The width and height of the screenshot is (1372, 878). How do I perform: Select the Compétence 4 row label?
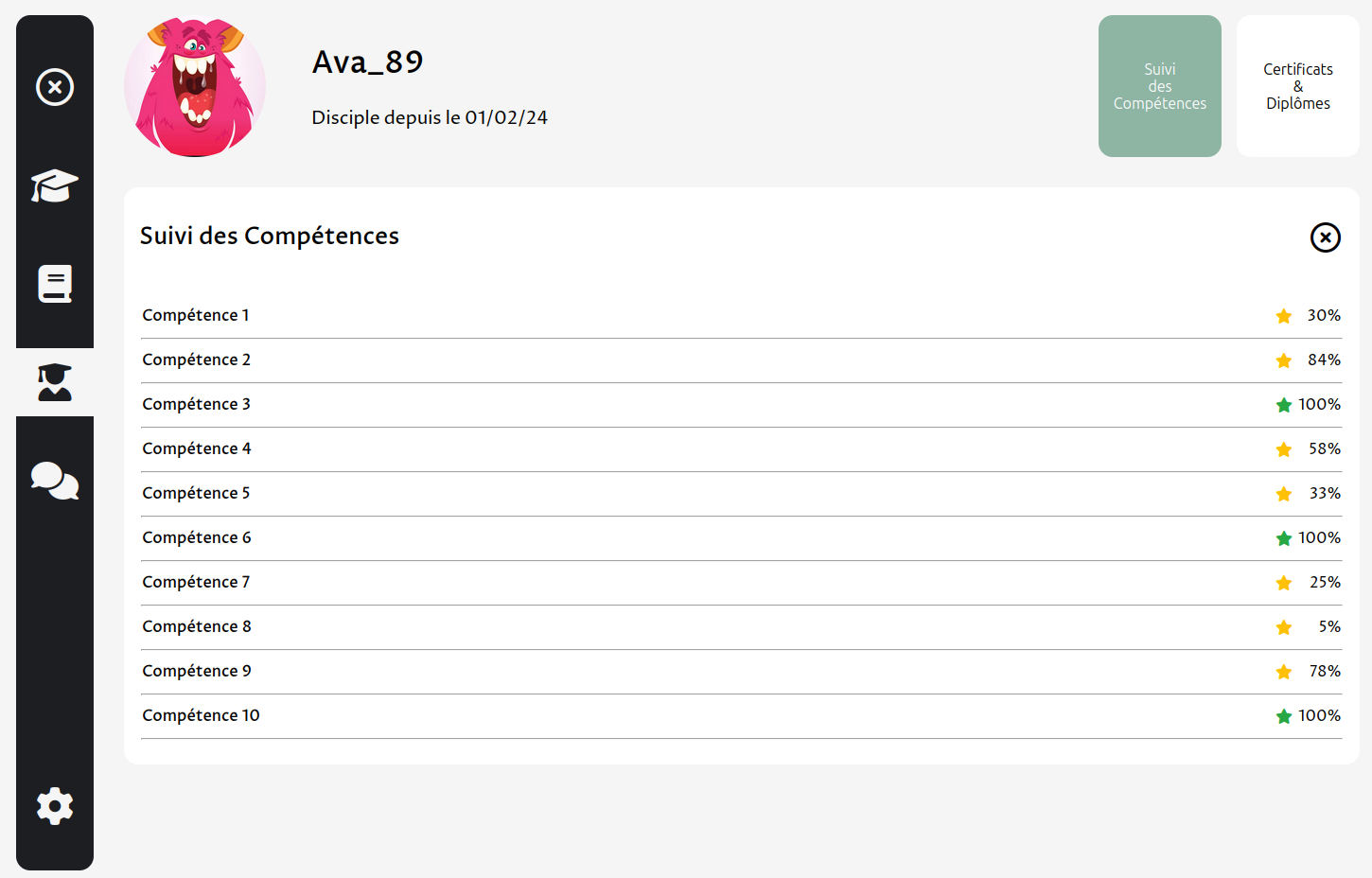(x=197, y=448)
